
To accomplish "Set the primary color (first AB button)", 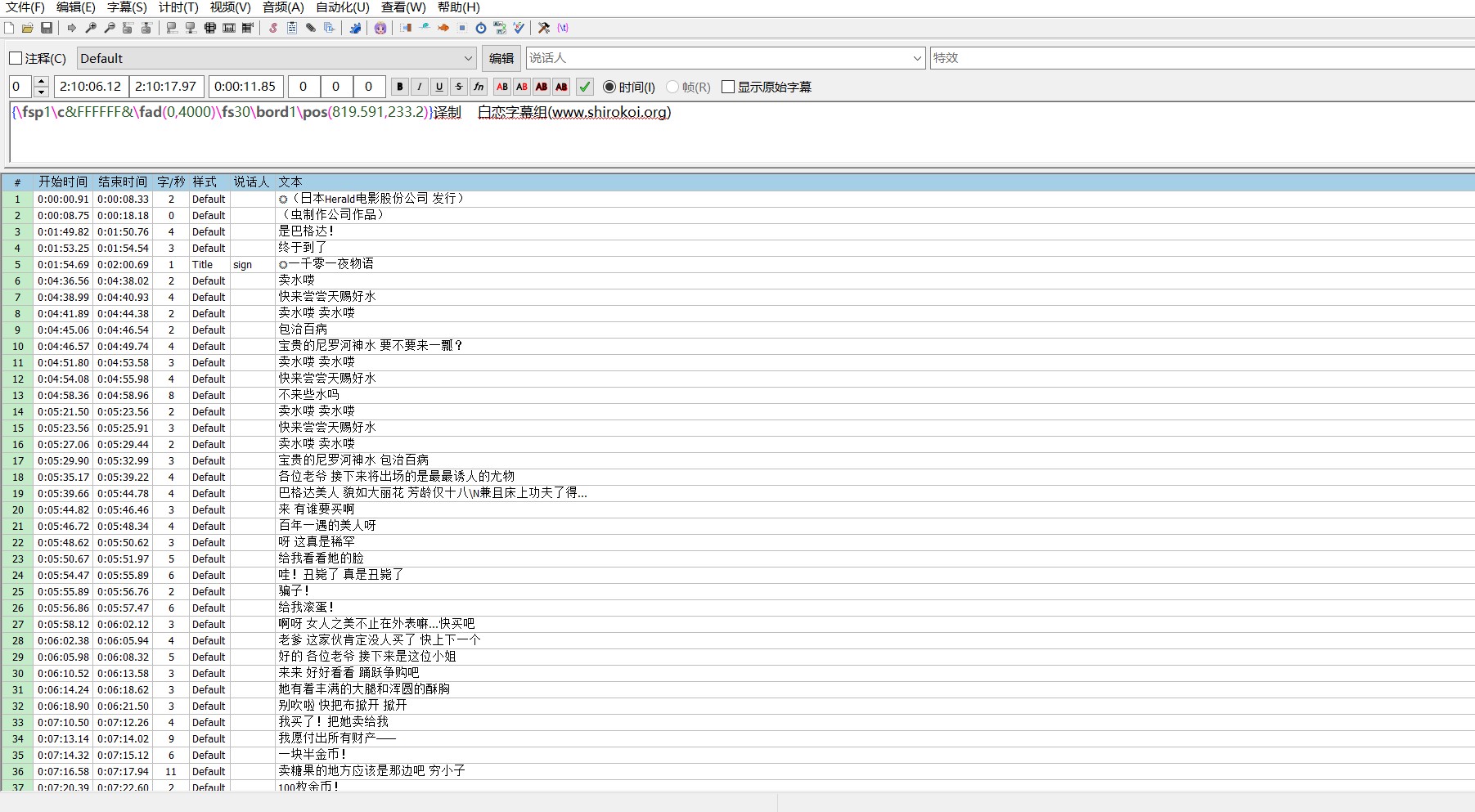I will pos(502,87).
